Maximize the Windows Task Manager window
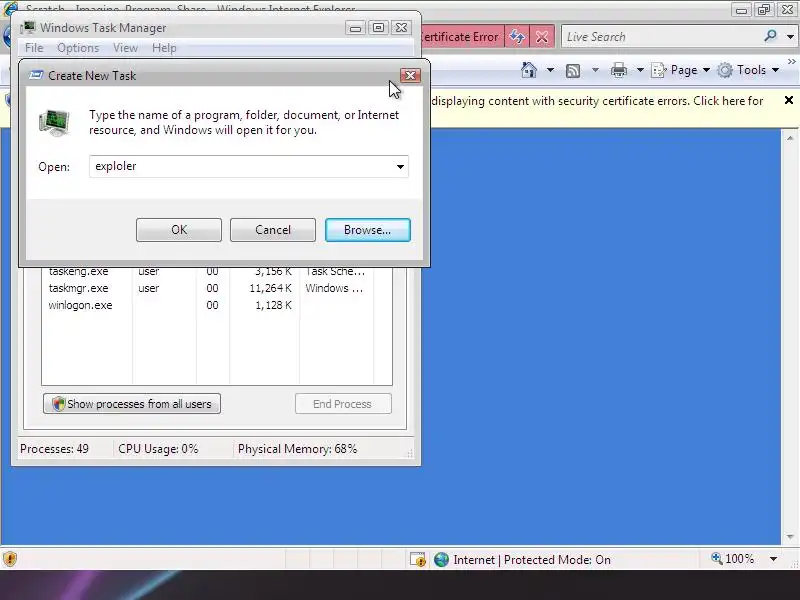This screenshot has height=600, width=800. (x=379, y=28)
